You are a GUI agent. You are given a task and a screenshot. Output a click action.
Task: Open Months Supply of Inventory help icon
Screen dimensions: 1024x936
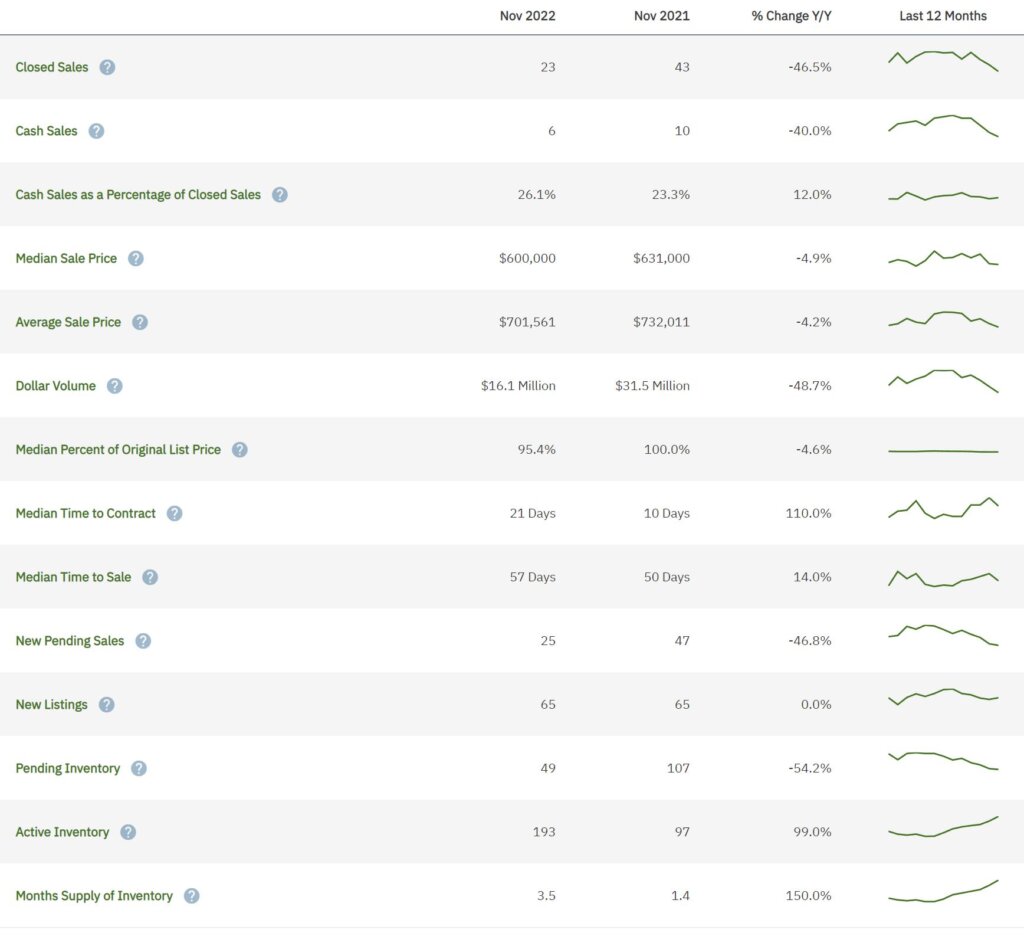pyautogui.click(x=191, y=896)
